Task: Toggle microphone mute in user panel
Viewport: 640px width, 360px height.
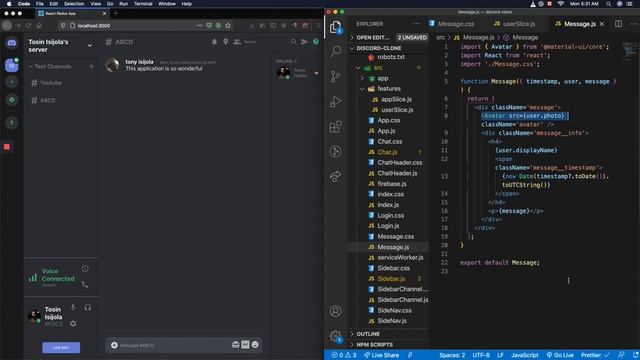Action: [x=73, y=307]
